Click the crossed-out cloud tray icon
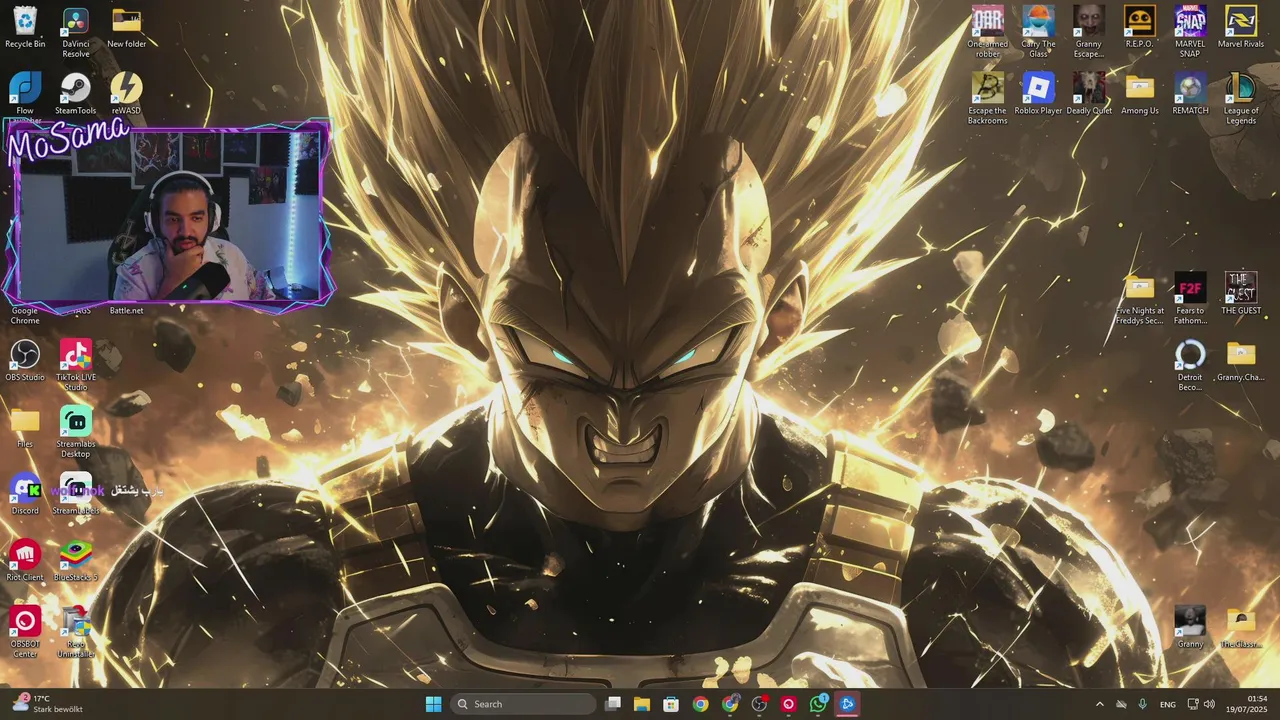1280x720 pixels. 1121,704
